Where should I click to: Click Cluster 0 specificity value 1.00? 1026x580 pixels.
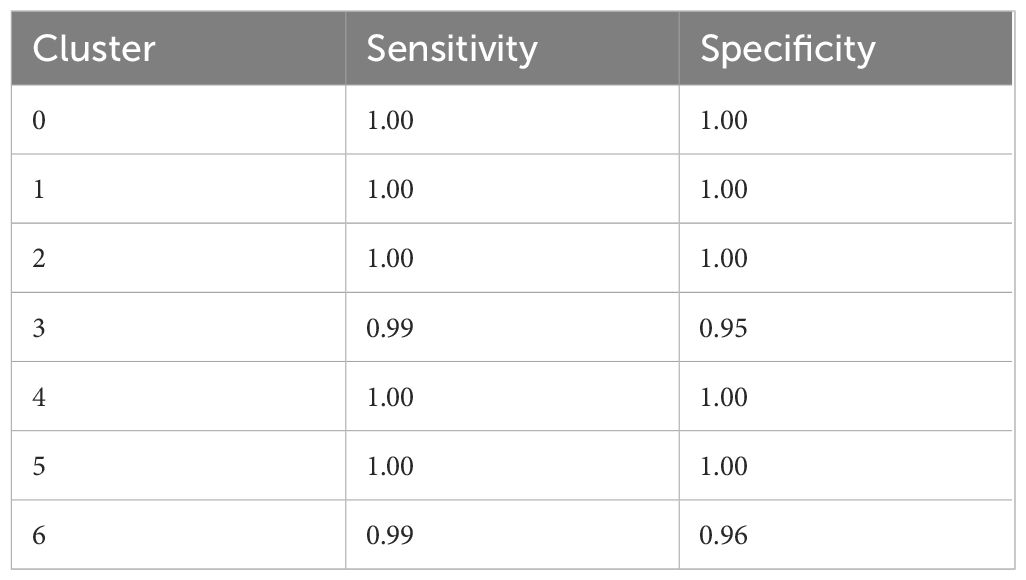tap(724, 120)
